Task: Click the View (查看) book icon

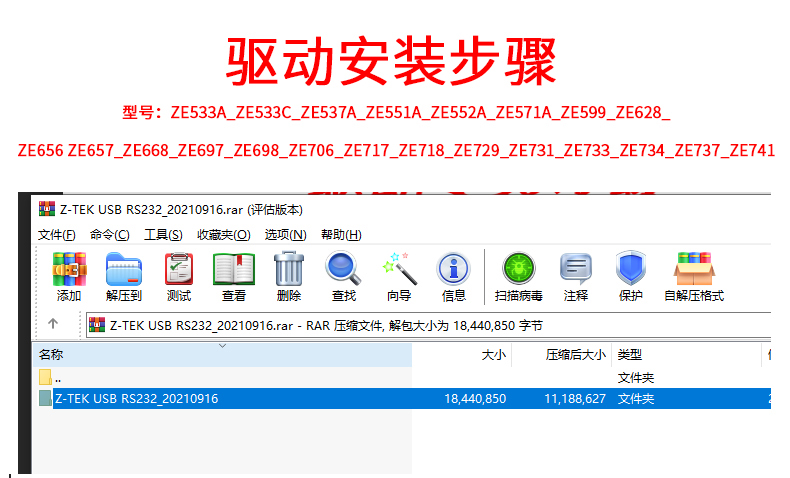Action: tap(234, 269)
